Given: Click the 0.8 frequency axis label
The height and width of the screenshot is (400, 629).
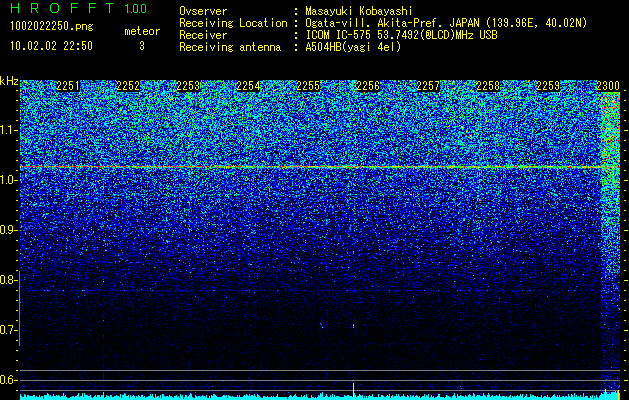Looking at the screenshot, I should tap(8, 280).
